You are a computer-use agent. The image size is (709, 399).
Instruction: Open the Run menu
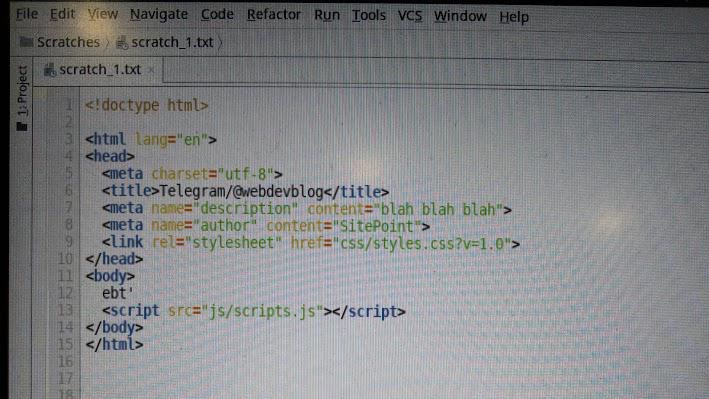pyautogui.click(x=327, y=15)
